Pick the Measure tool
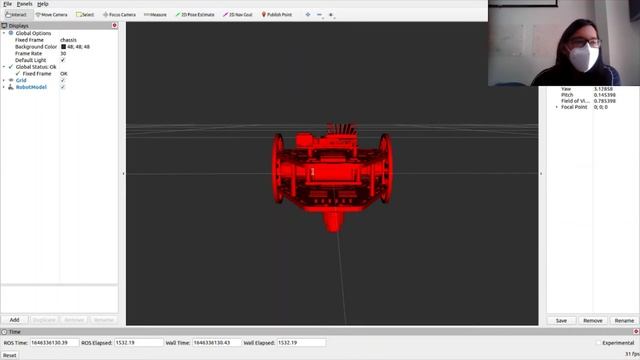 [155, 15]
